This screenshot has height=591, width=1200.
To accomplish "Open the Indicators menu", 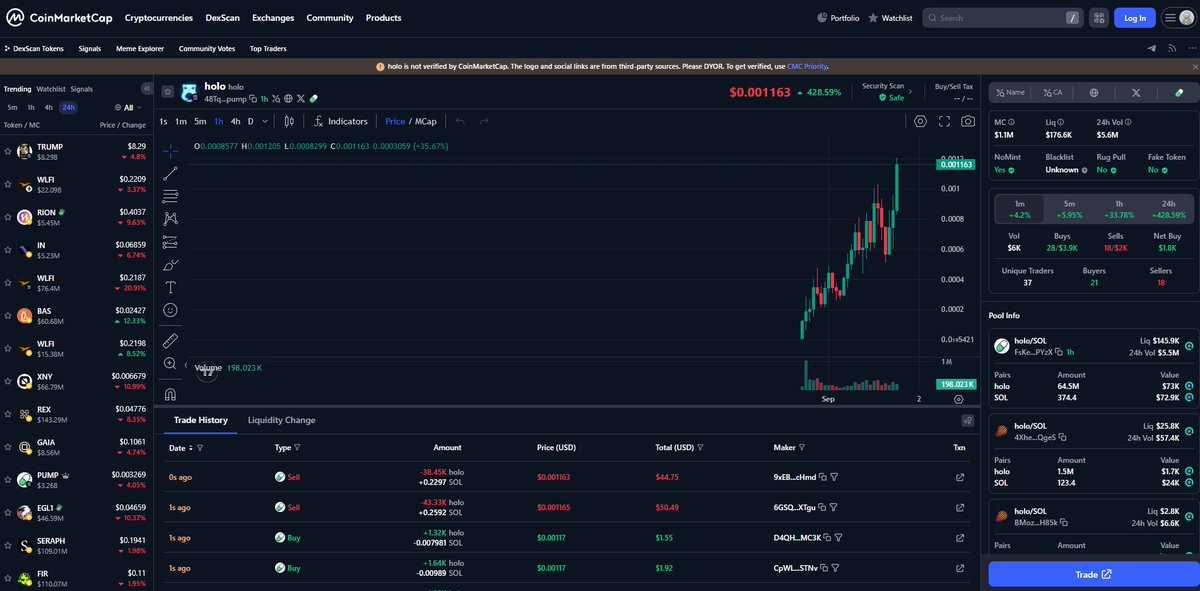I will point(340,121).
